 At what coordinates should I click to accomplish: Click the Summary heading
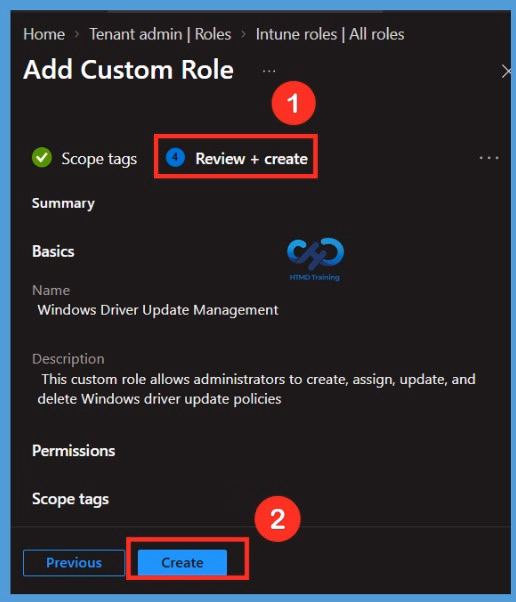click(x=63, y=203)
